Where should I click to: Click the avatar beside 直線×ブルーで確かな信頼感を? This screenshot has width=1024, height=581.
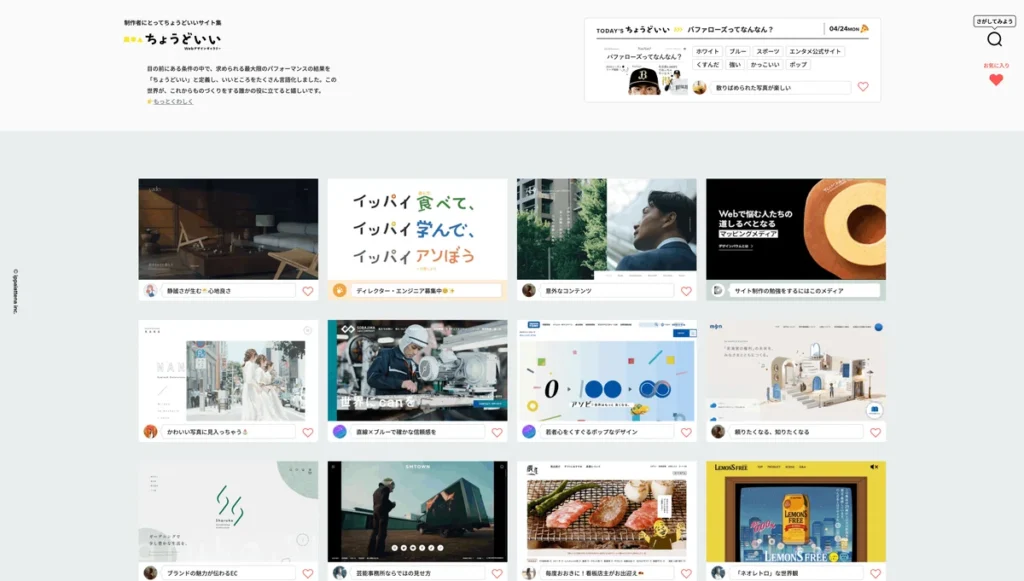point(340,432)
